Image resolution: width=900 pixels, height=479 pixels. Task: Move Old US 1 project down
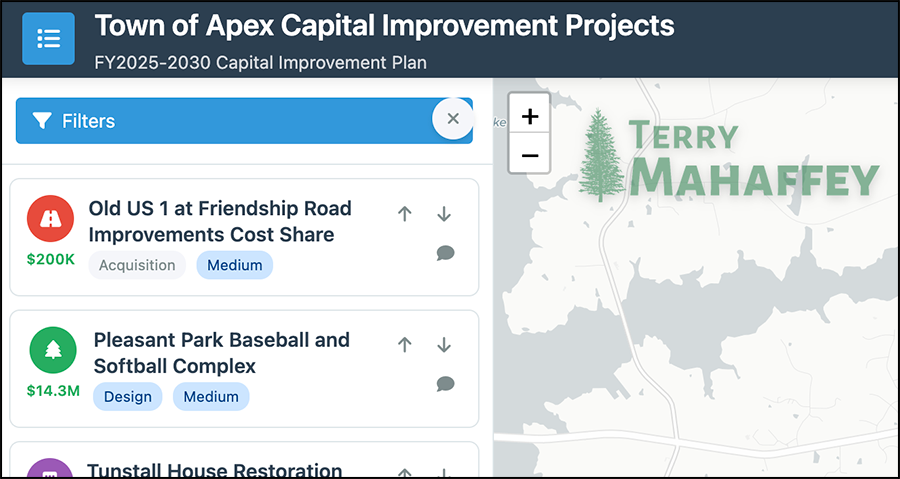(x=445, y=214)
